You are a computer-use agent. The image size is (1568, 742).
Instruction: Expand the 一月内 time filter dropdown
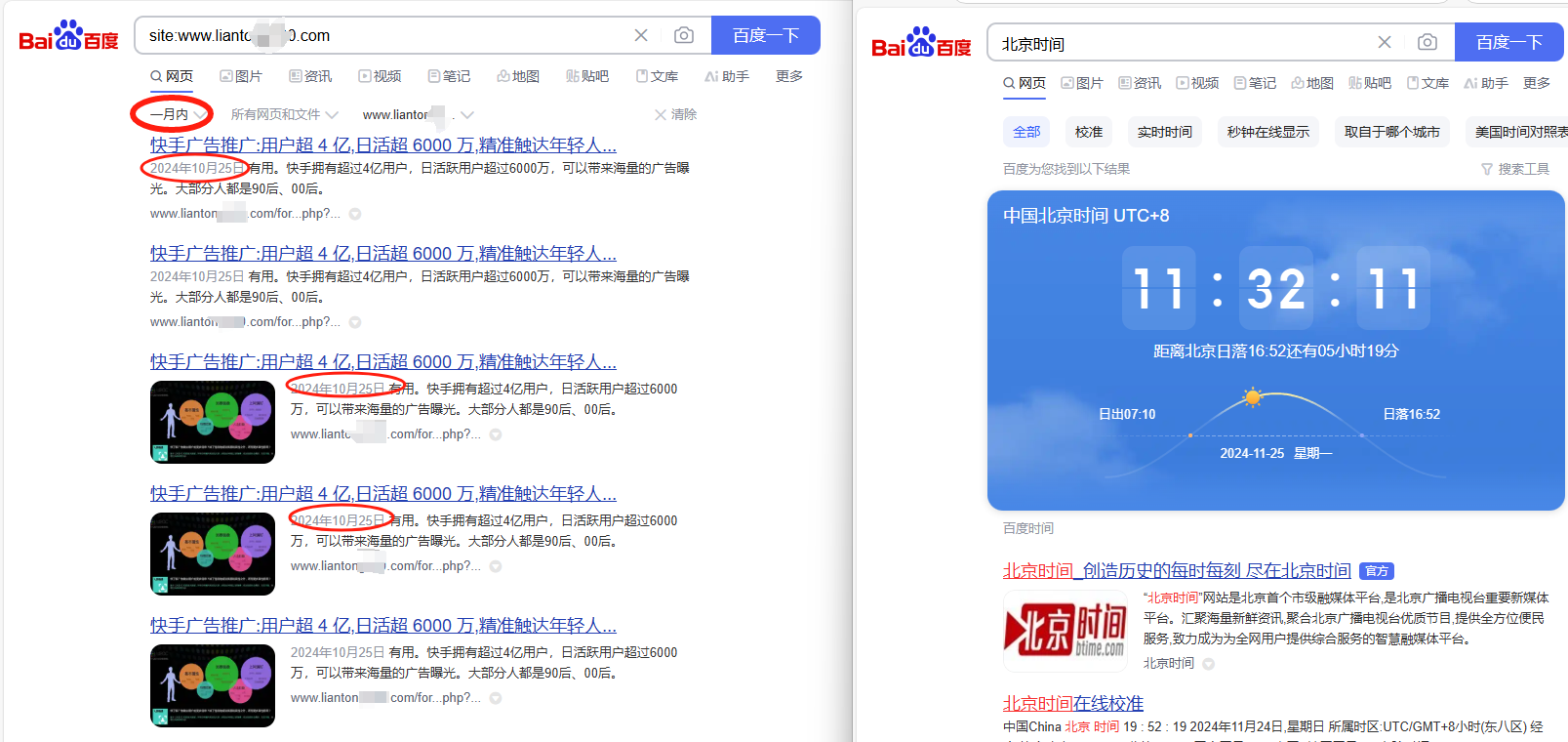(x=178, y=114)
